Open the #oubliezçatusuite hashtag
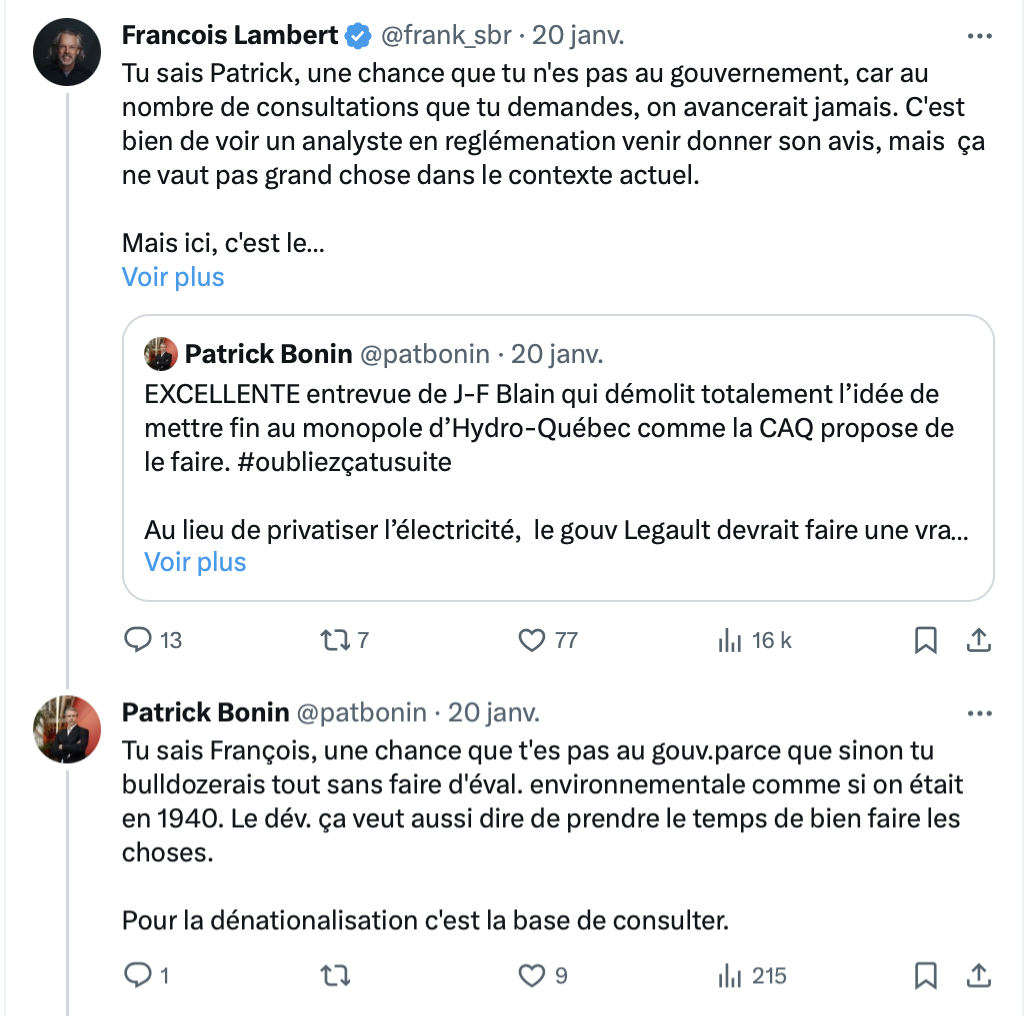1030x1016 pixels. tap(344, 462)
